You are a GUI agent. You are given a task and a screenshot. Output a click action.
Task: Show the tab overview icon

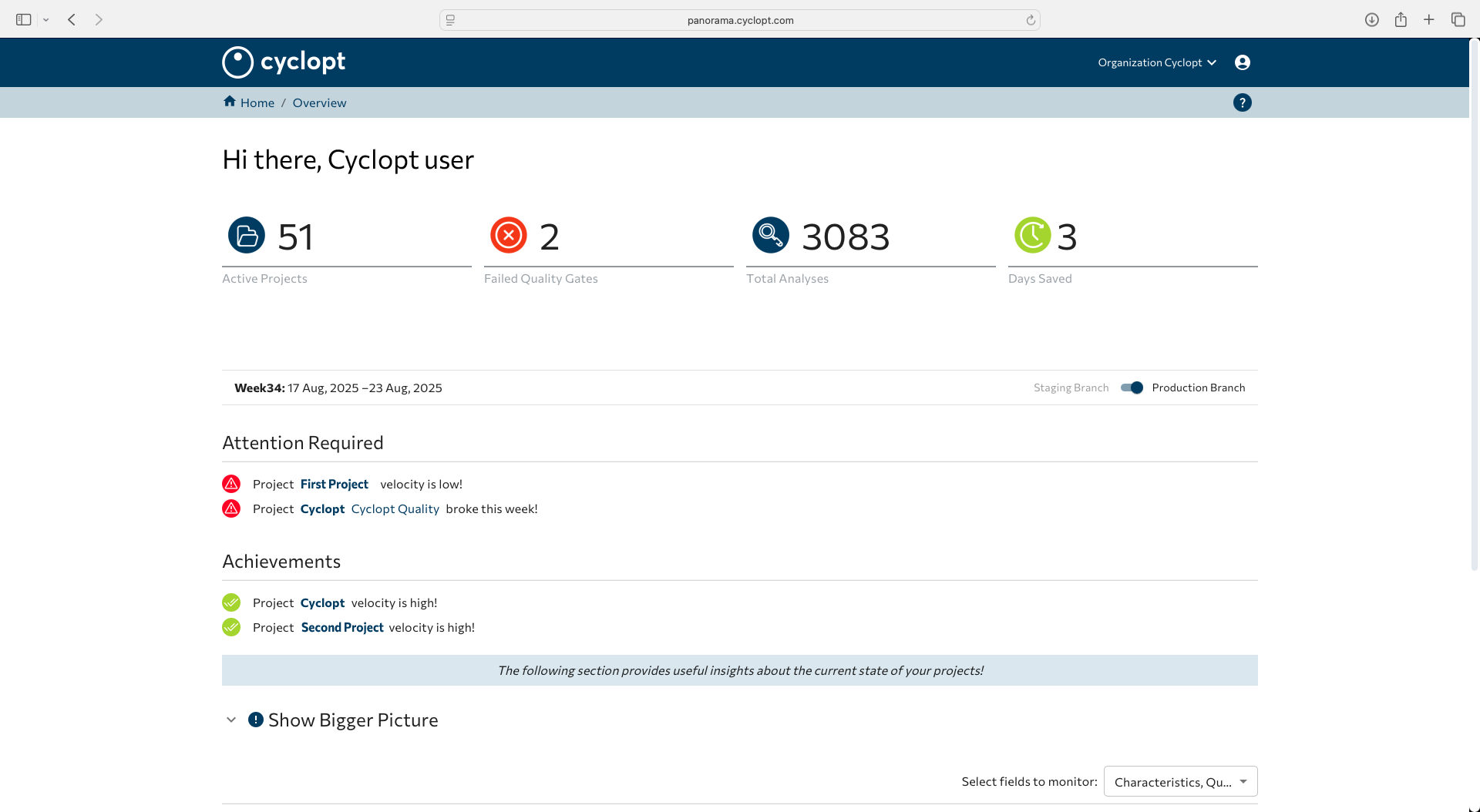(1458, 20)
